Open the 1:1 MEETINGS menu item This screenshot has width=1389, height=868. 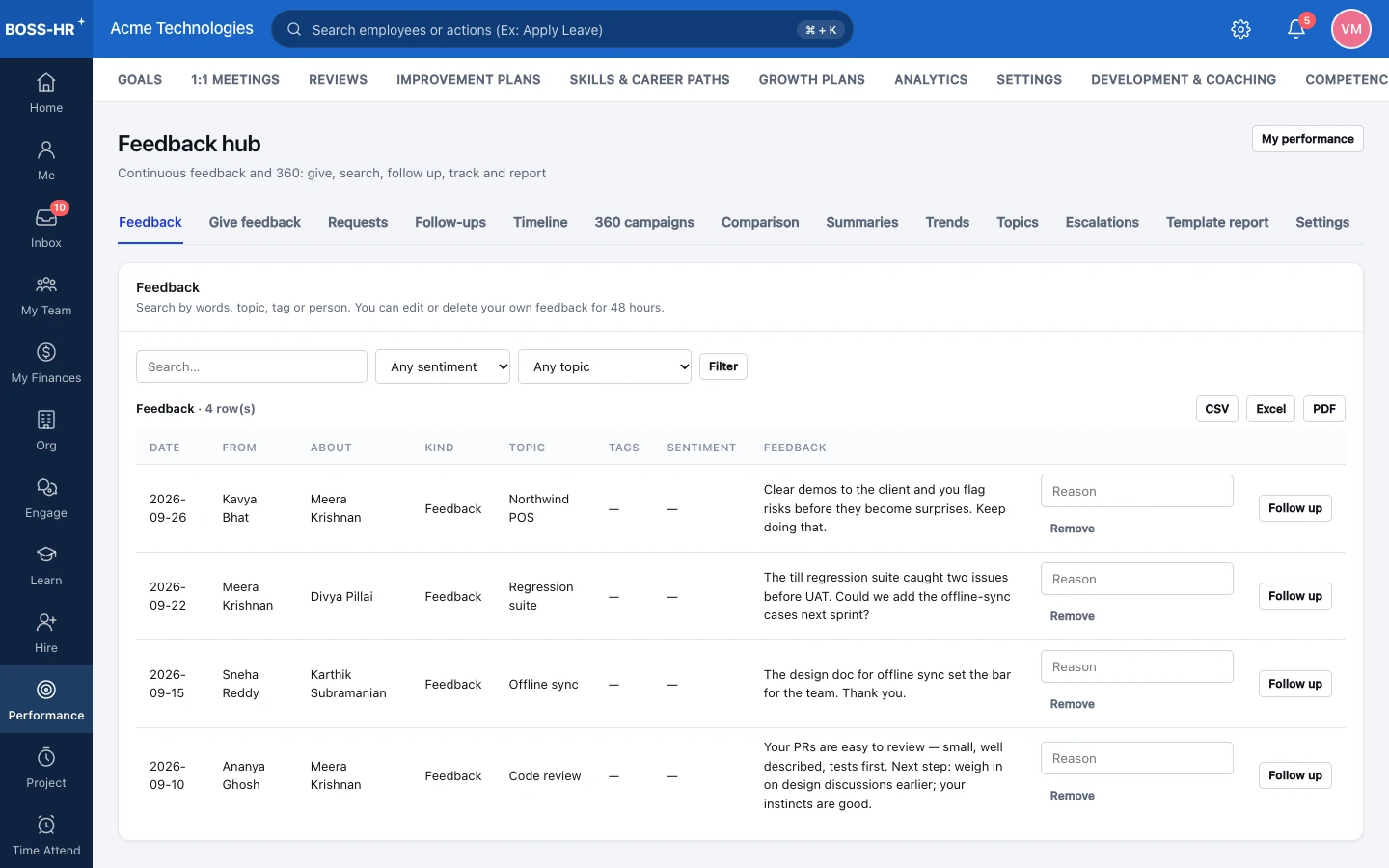(x=235, y=80)
